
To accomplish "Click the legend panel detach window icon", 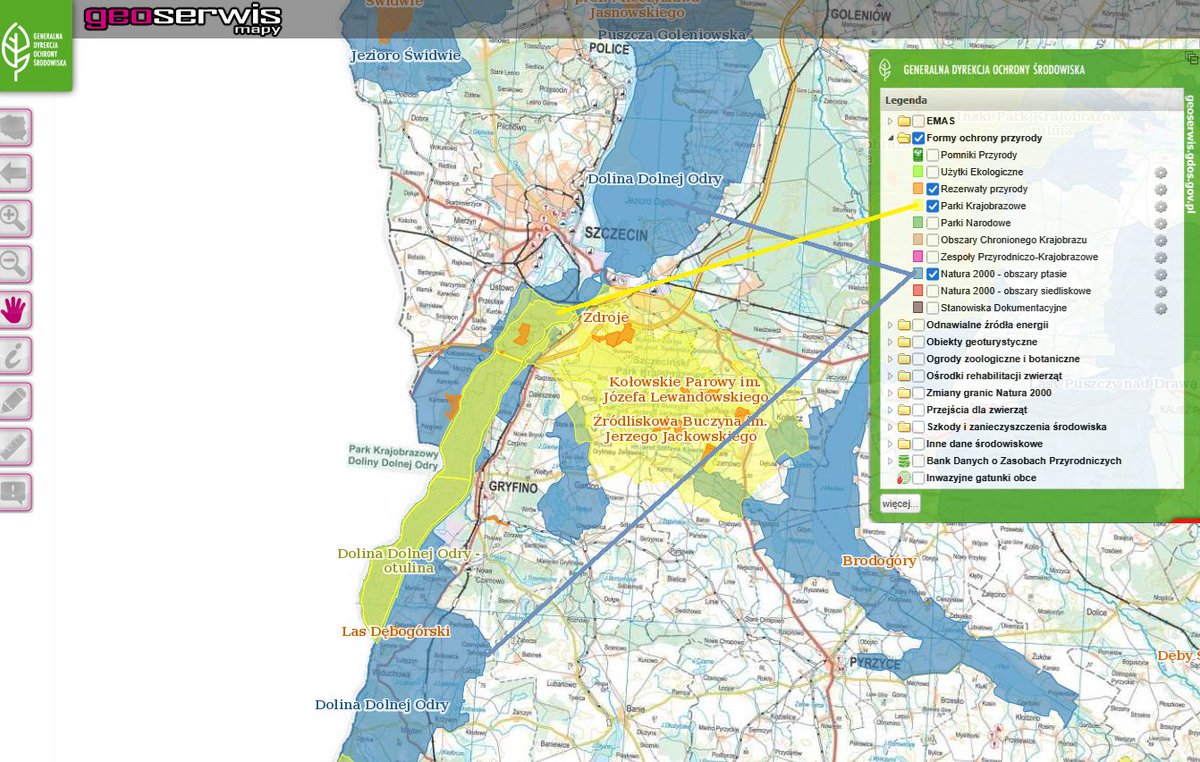I will click(1192, 58).
